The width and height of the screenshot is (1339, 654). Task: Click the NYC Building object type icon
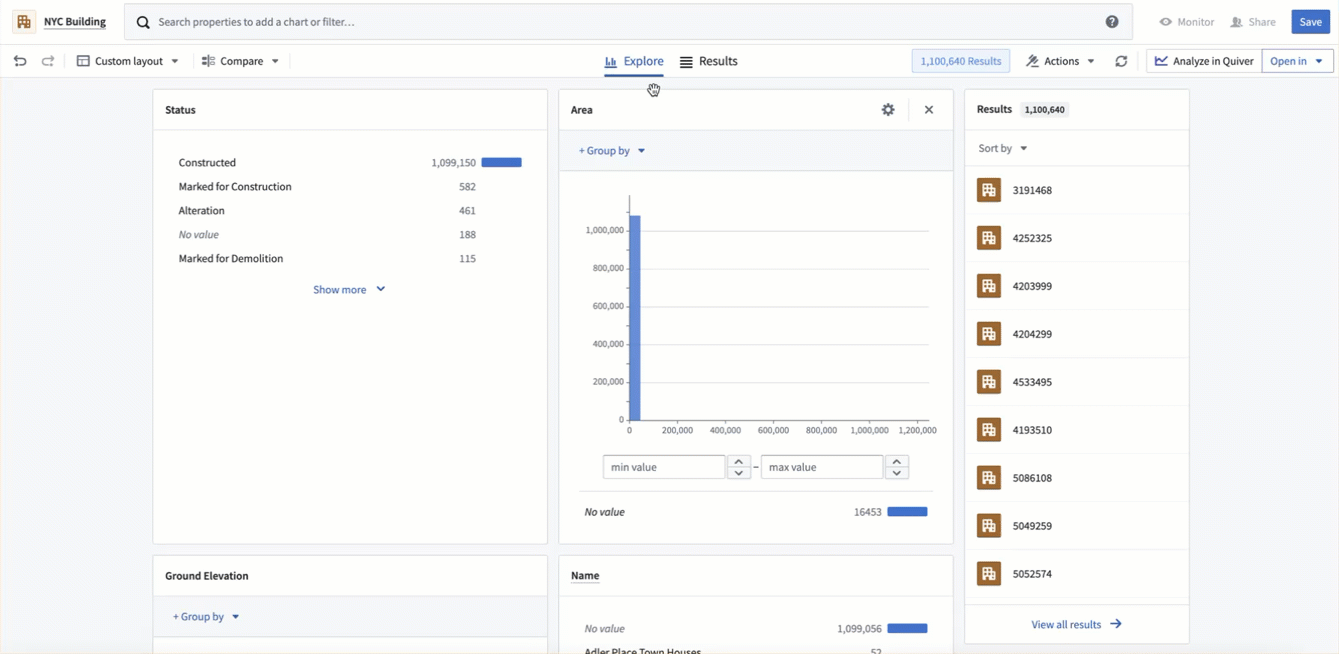click(24, 22)
